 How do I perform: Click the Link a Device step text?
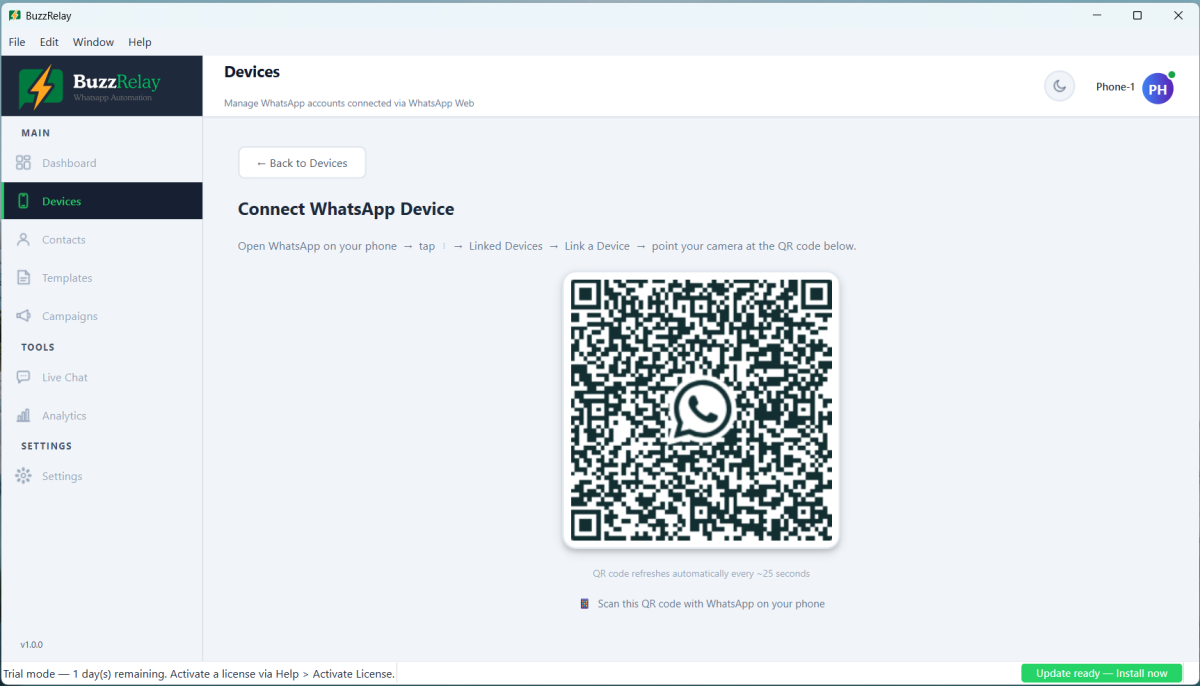click(x=597, y=246)
